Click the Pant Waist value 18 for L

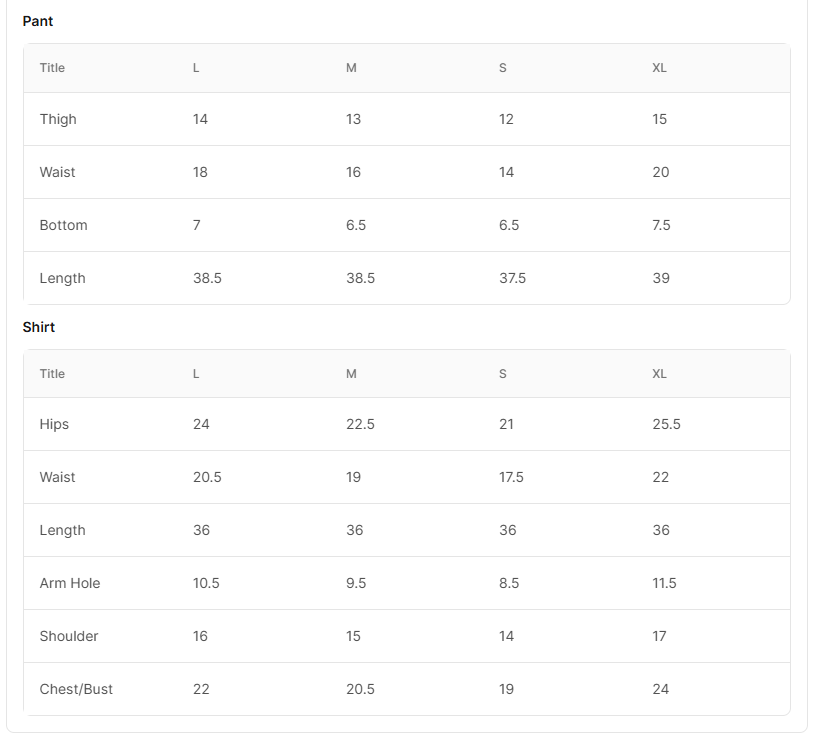coord(200,172)
